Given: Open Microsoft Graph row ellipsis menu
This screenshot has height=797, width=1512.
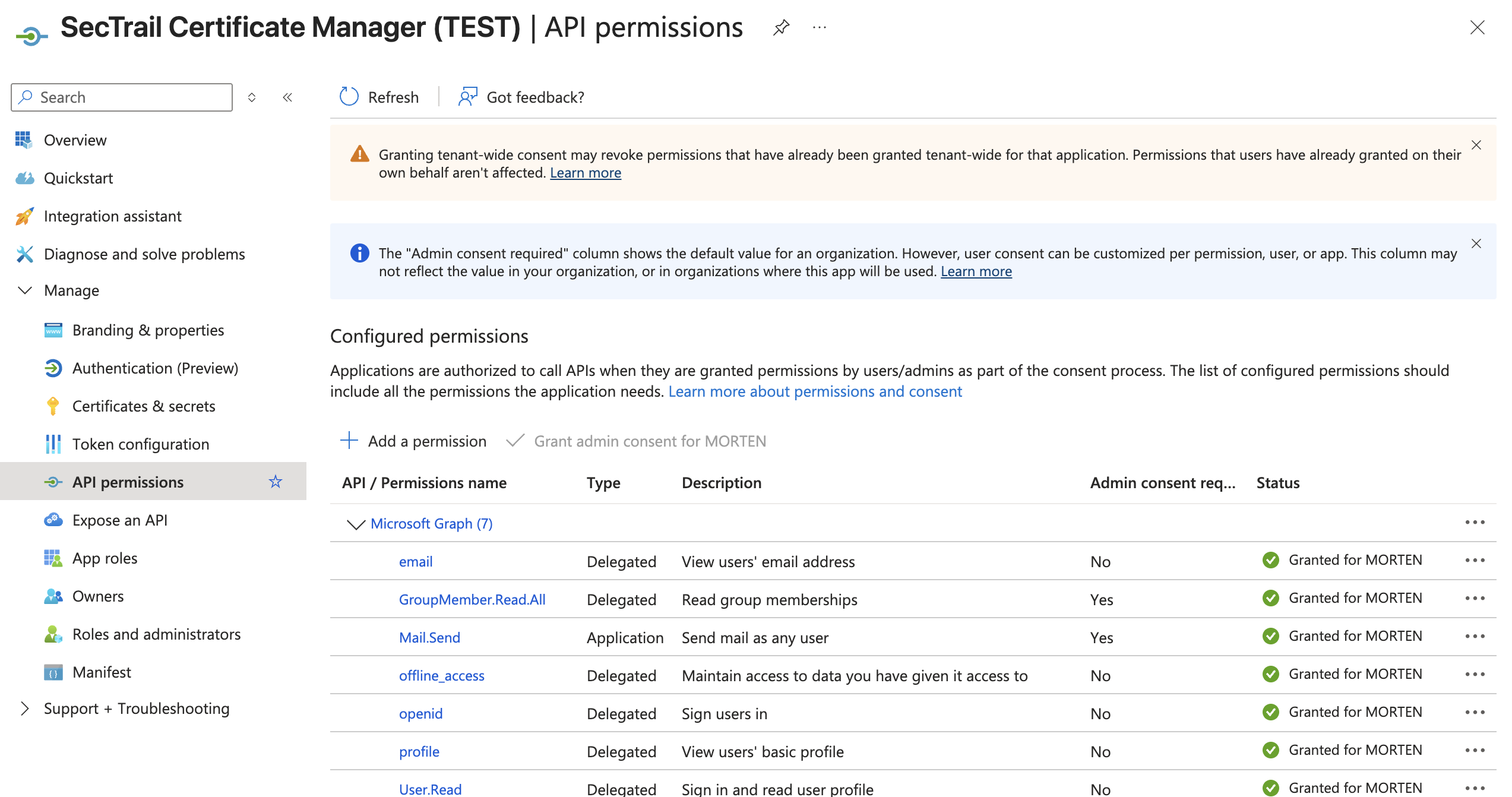Looking at the screenshot, I should 1475,523.
